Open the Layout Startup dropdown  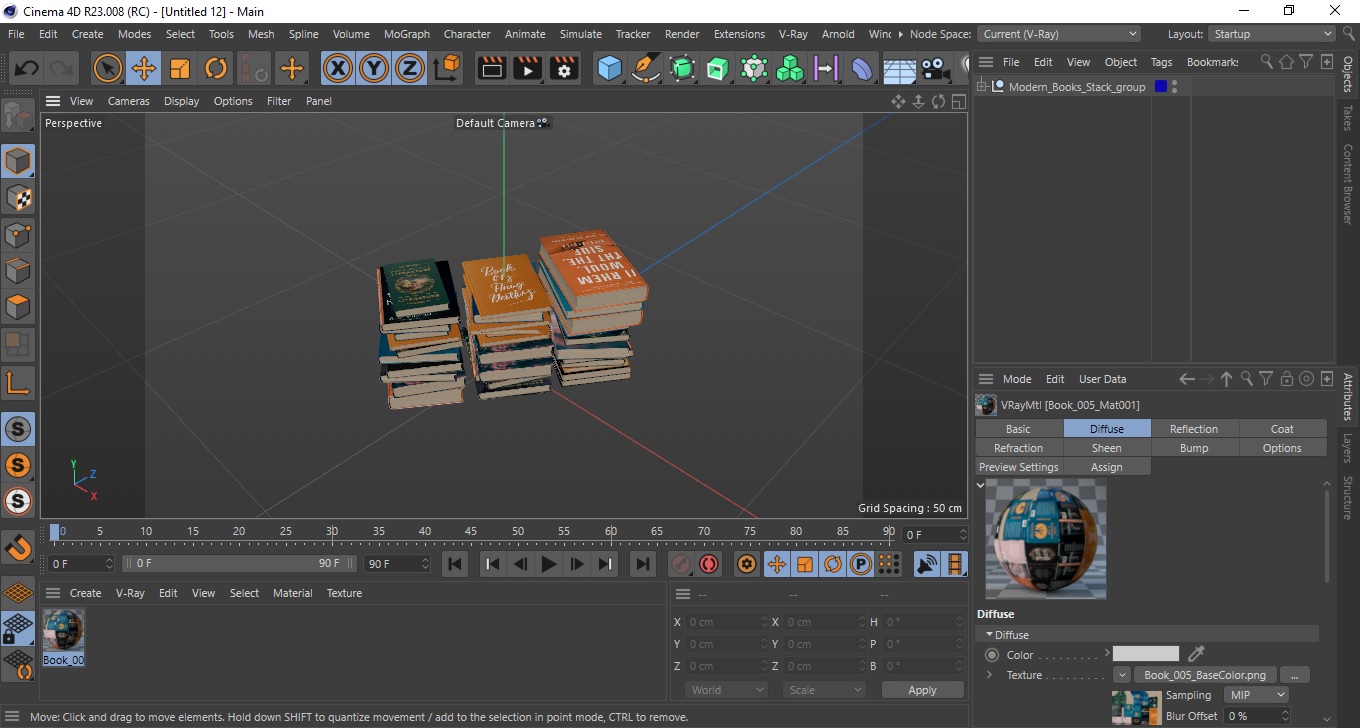coord(1271,34)
